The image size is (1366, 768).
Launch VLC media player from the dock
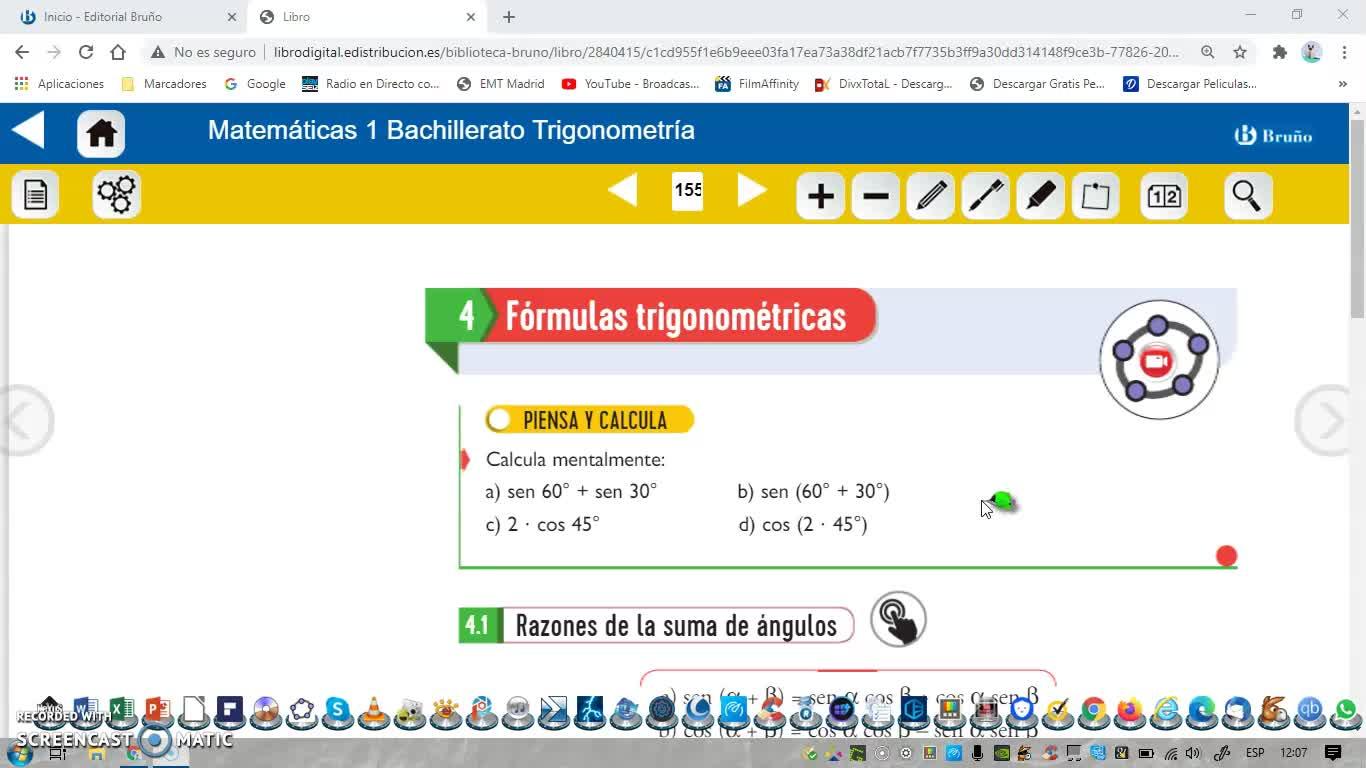[374, 711]
